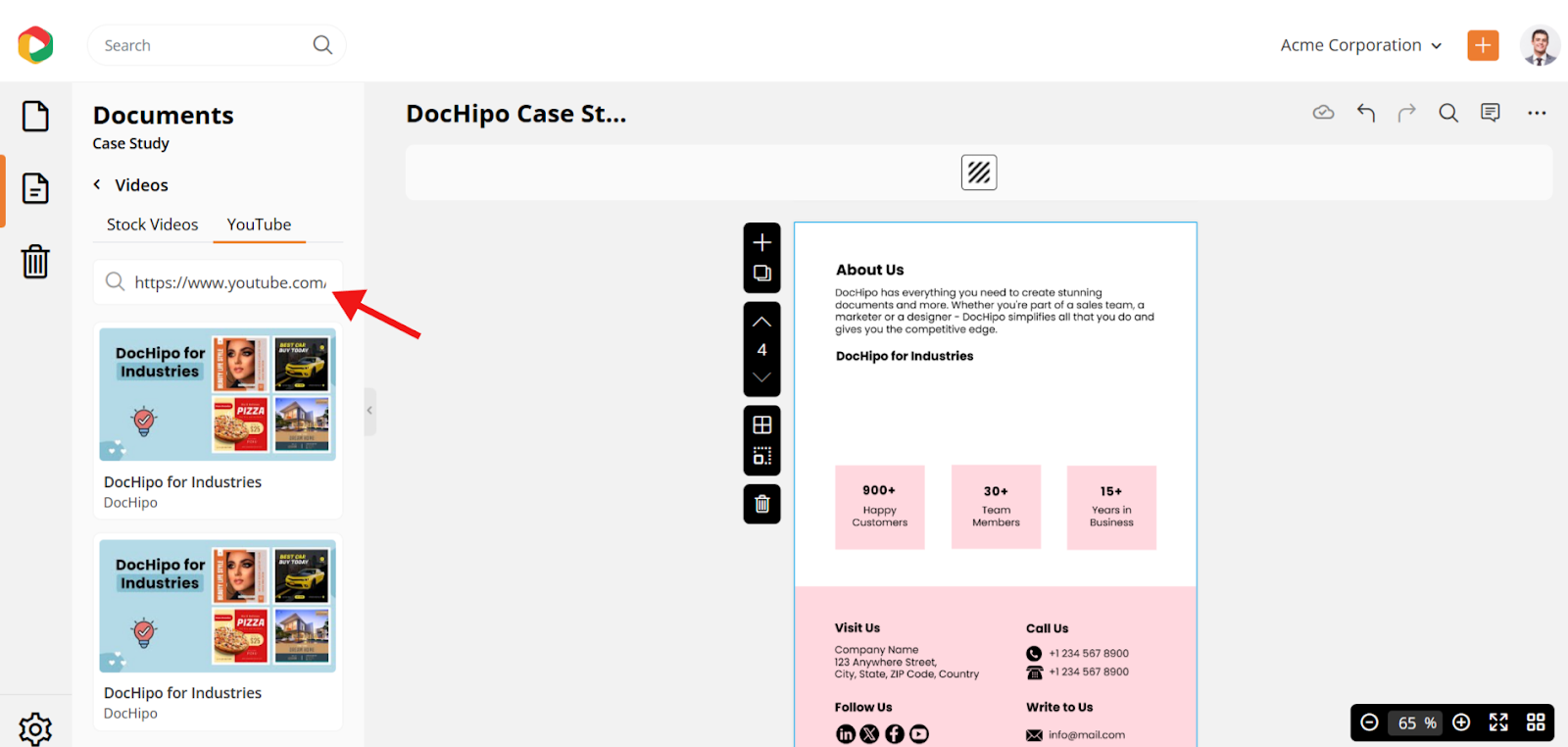Image resolution: width=1568 pixels, height=747 pixels.
Task: Click the info@mail.com text
Action: click(x=1087, y=734)
